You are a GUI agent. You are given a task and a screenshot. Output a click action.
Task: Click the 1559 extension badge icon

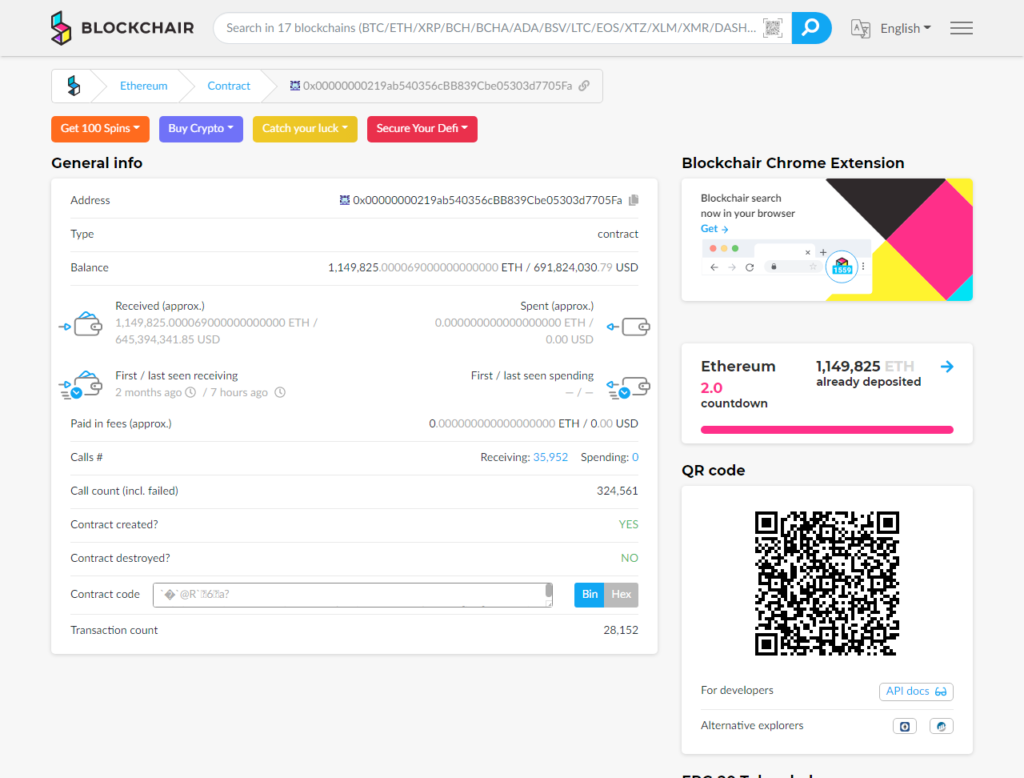tap(841, 267)
